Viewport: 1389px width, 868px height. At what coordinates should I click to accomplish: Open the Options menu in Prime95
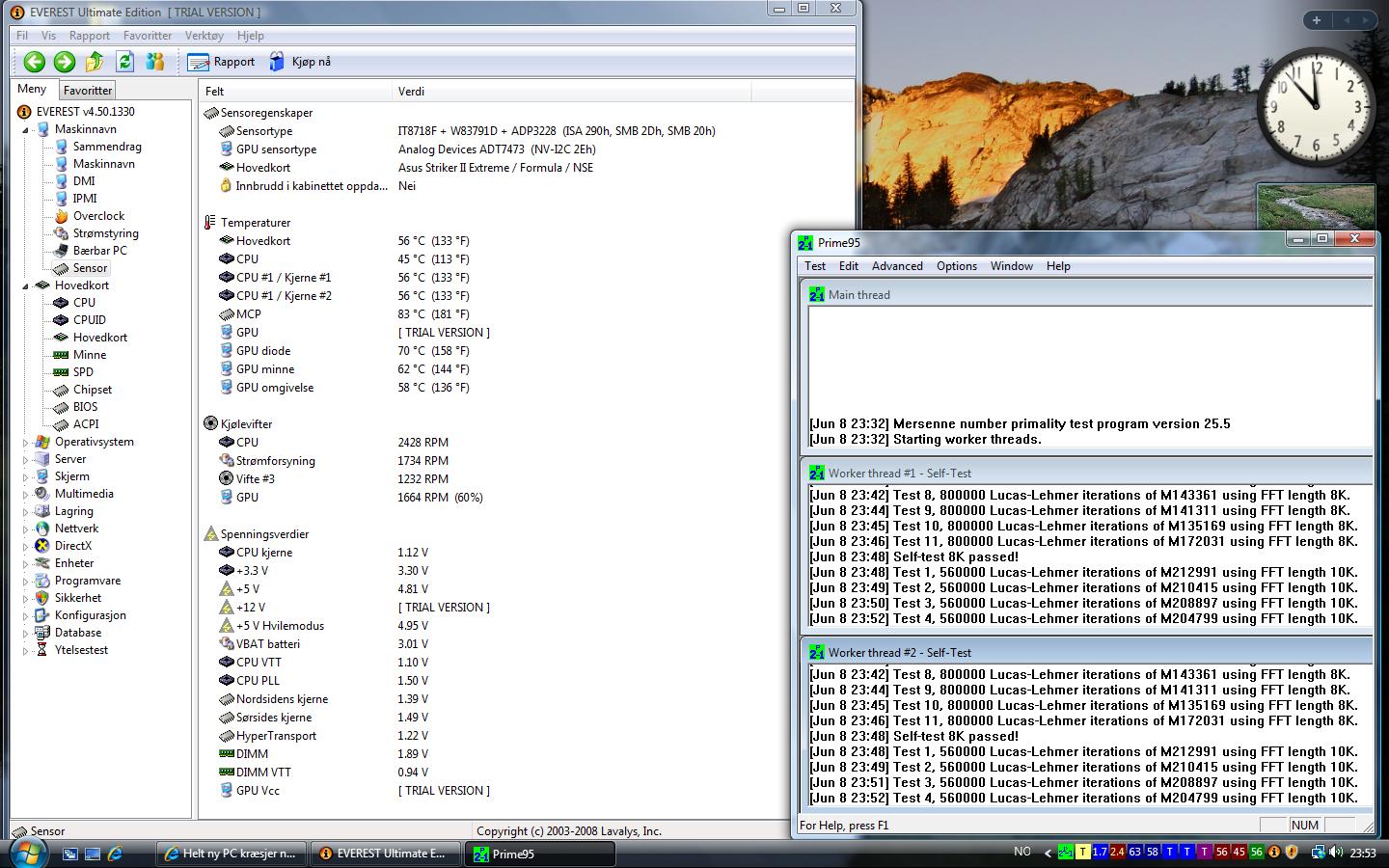(956, 266)
